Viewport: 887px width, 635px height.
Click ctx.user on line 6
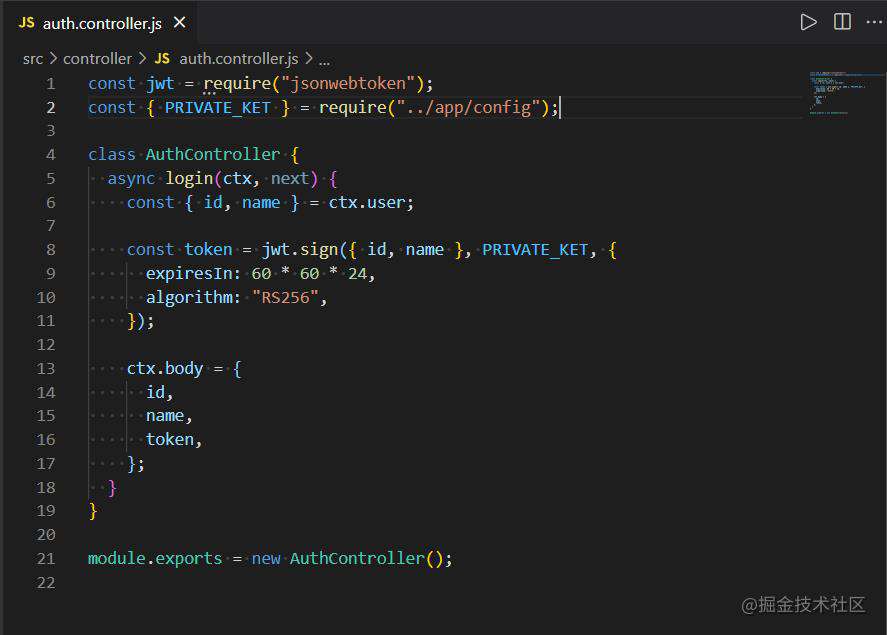(367, 202)
